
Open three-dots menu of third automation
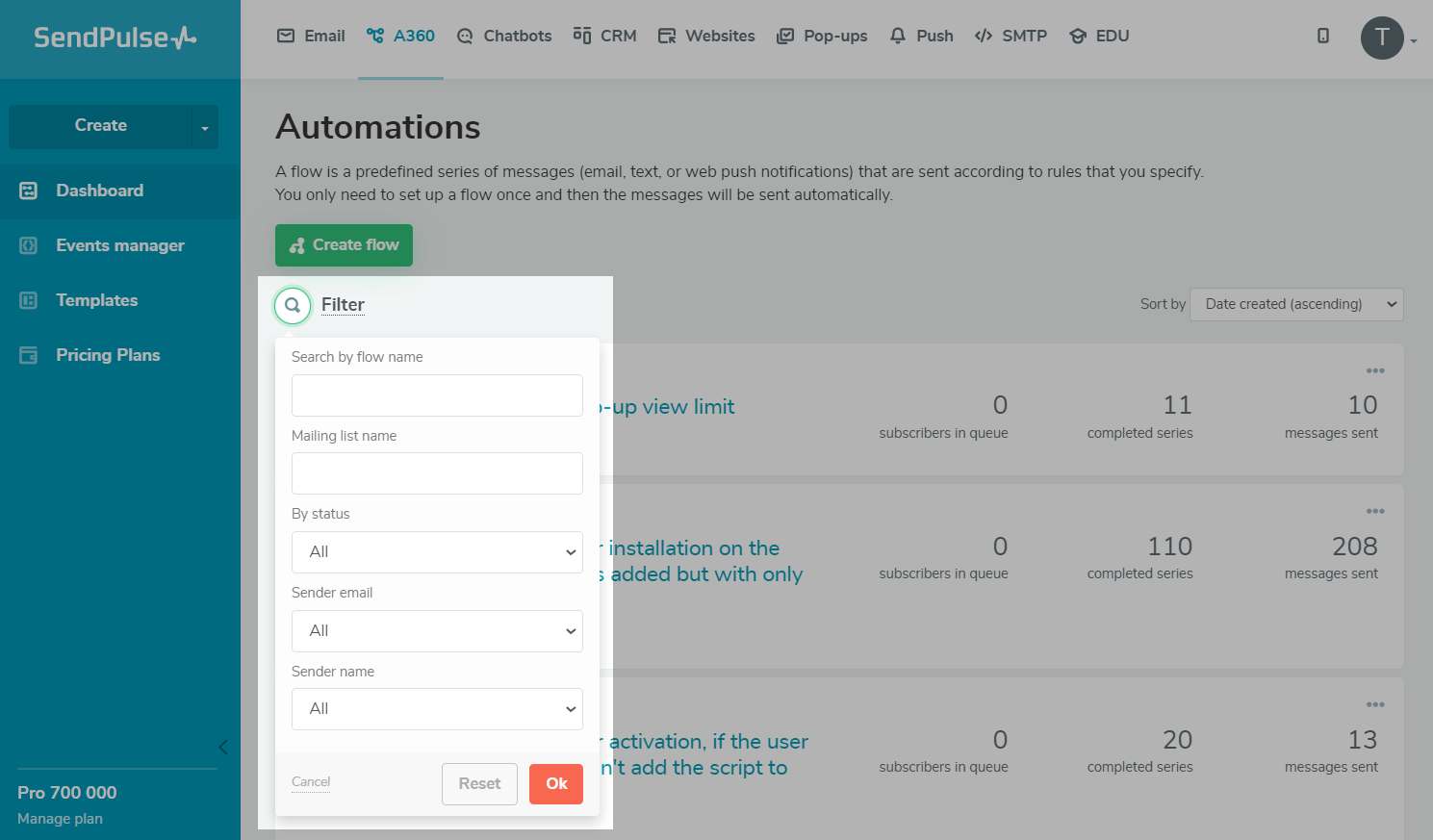[x=1375, y=704]
